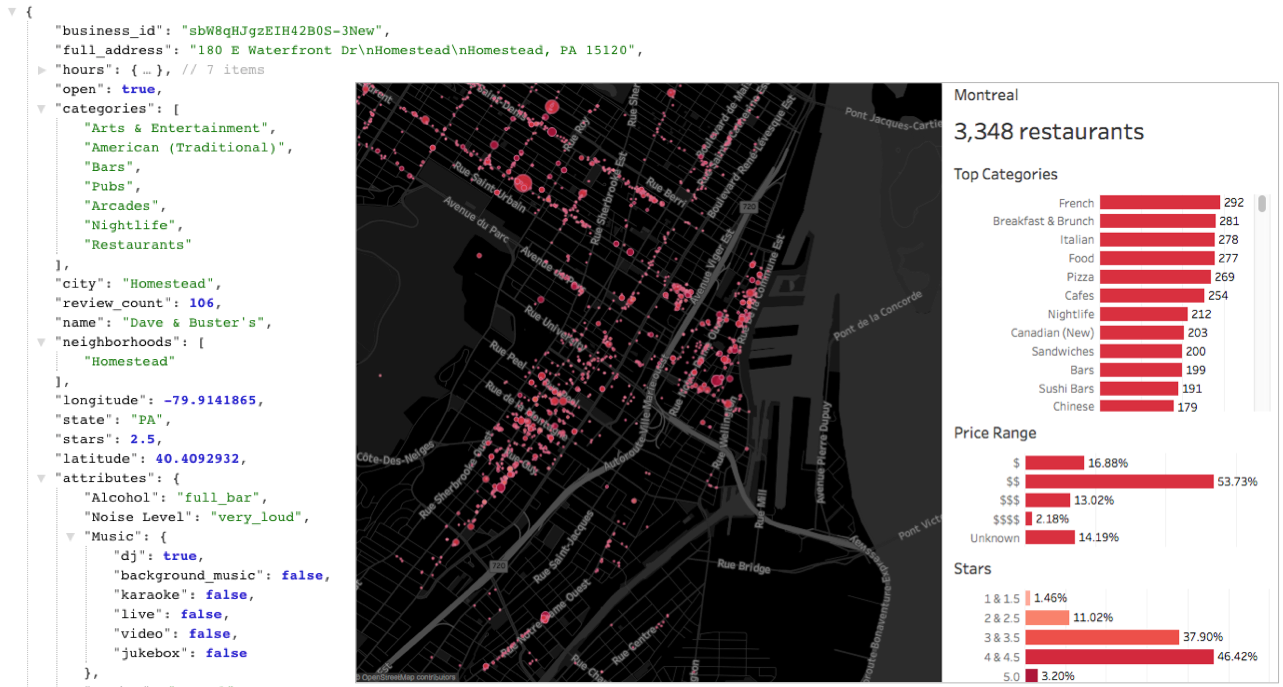This screenshot has width=1283, height=687.
Task: Collapse the "neighborhoods" array
Action: coord(42,343)
